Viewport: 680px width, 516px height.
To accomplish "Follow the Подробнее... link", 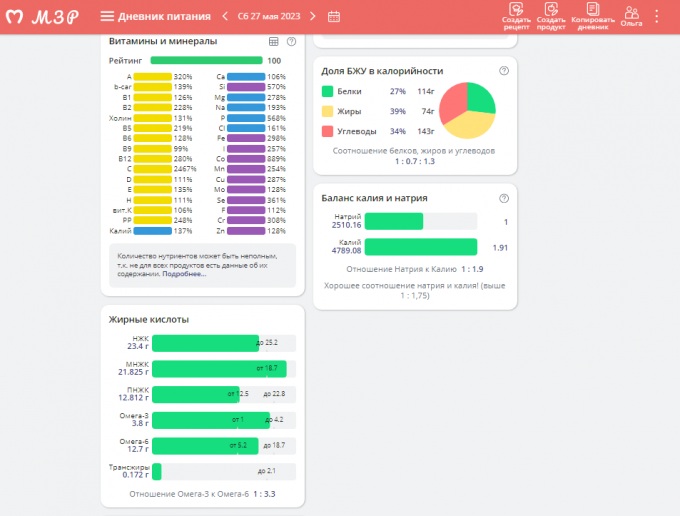I will click(x=186, y=273).
